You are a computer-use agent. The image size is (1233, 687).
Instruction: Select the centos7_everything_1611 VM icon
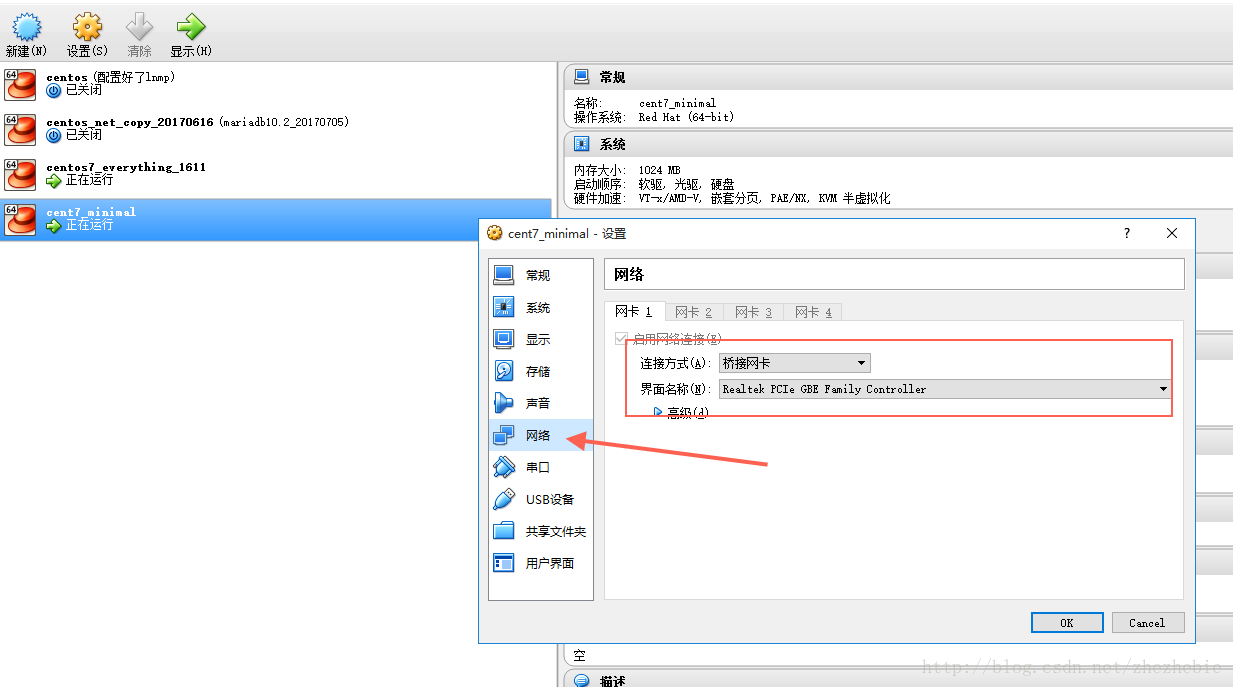pyautogui.click(x=20, y=174)
